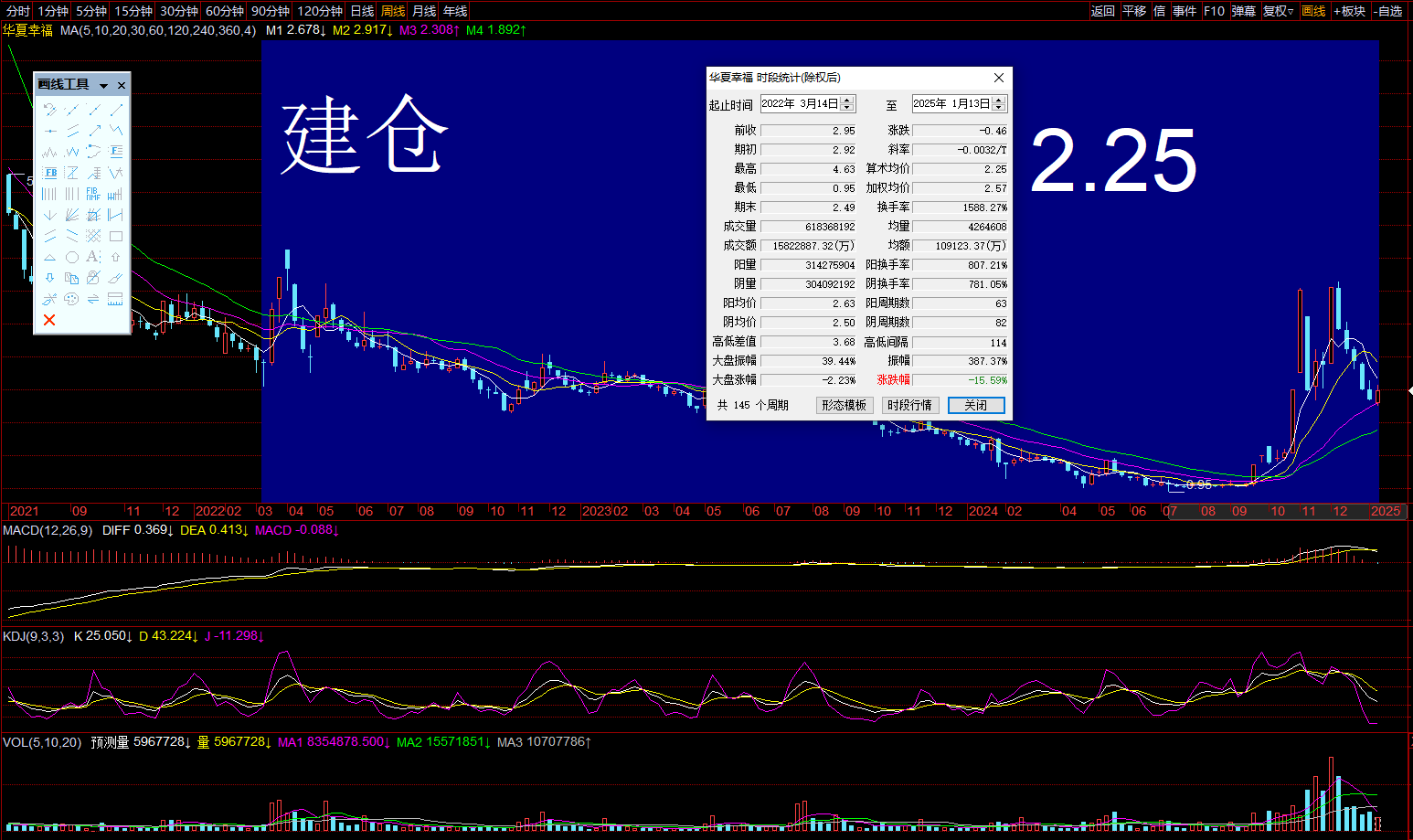Screen dimensions: 1413x840
Task: Select the ruler measurement tool
Action: (x=116, y=299)
